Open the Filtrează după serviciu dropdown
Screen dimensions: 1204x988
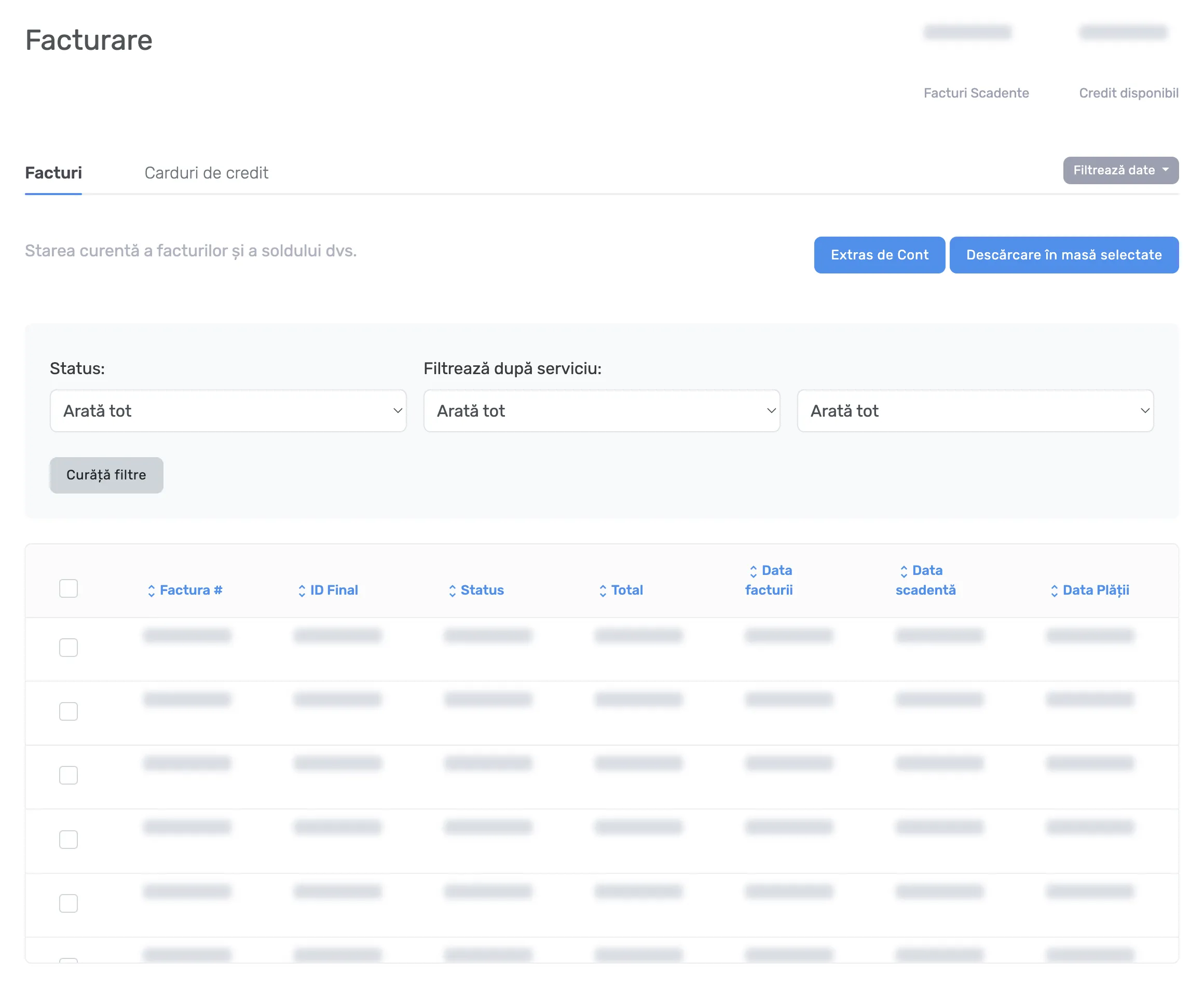[601, 411]
